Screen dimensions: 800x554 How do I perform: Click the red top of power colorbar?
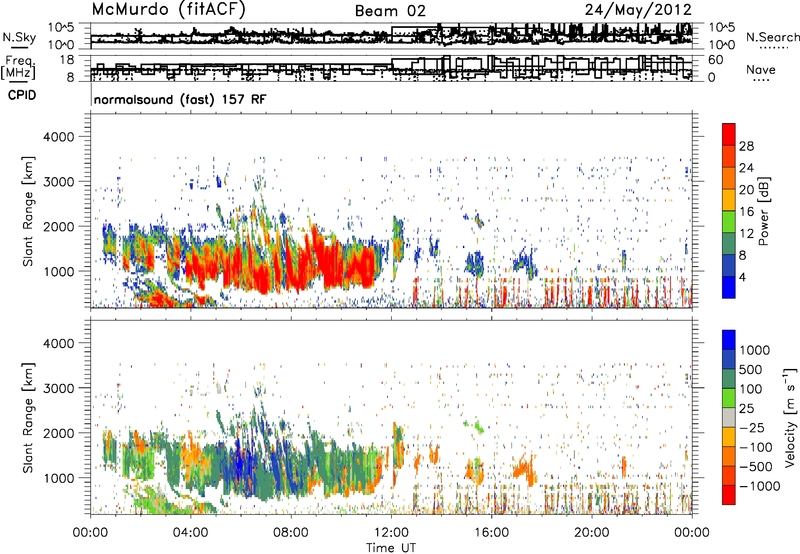[x=729, y=134]
